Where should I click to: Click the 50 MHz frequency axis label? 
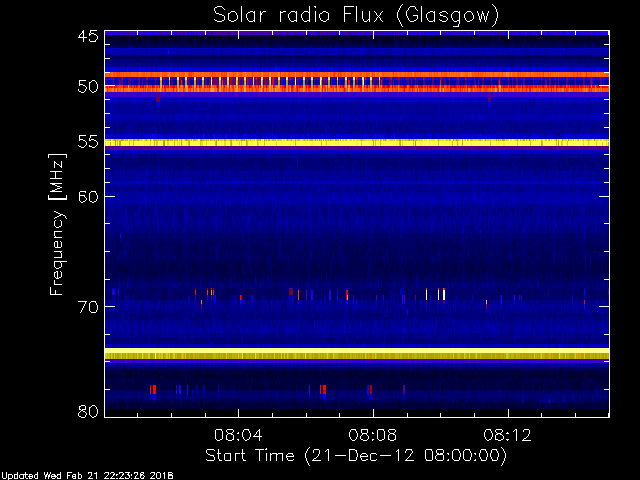88,87
